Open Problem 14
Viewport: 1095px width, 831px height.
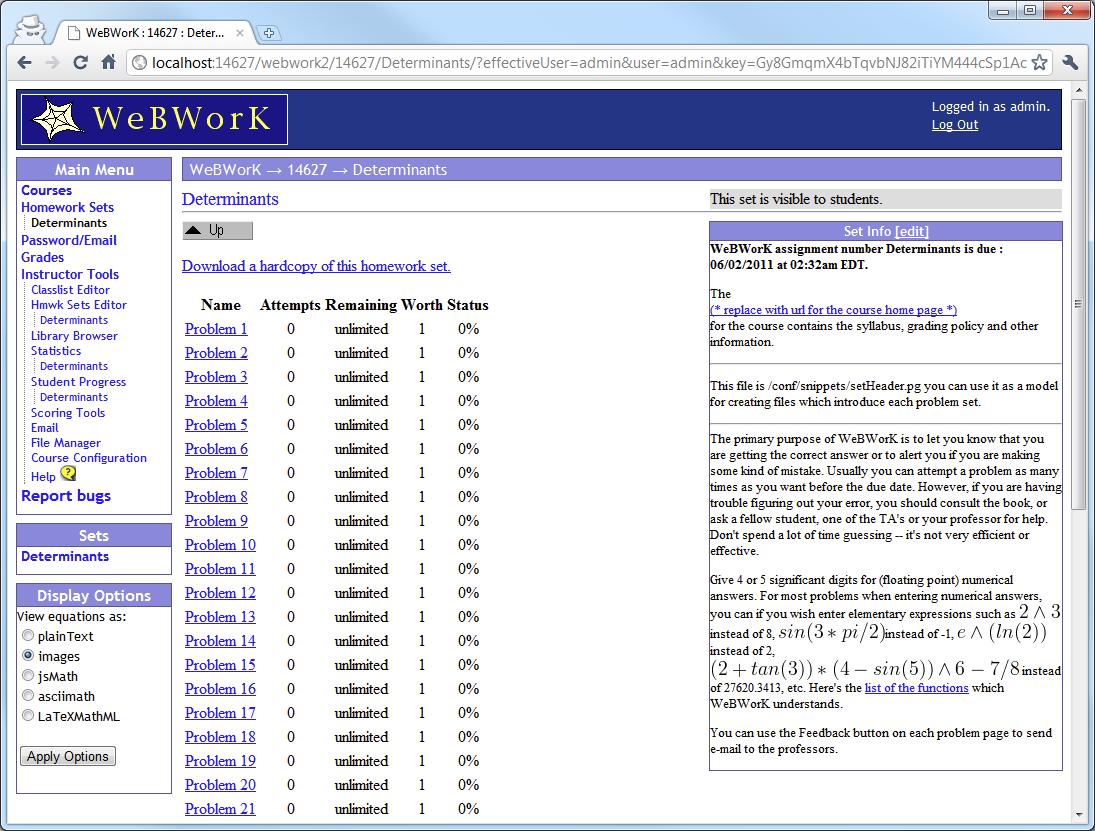tap(220, 641)
